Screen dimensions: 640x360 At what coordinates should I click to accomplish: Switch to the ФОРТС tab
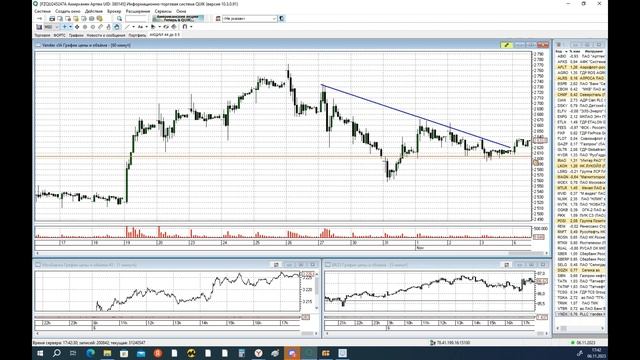(x=60, y=35)
